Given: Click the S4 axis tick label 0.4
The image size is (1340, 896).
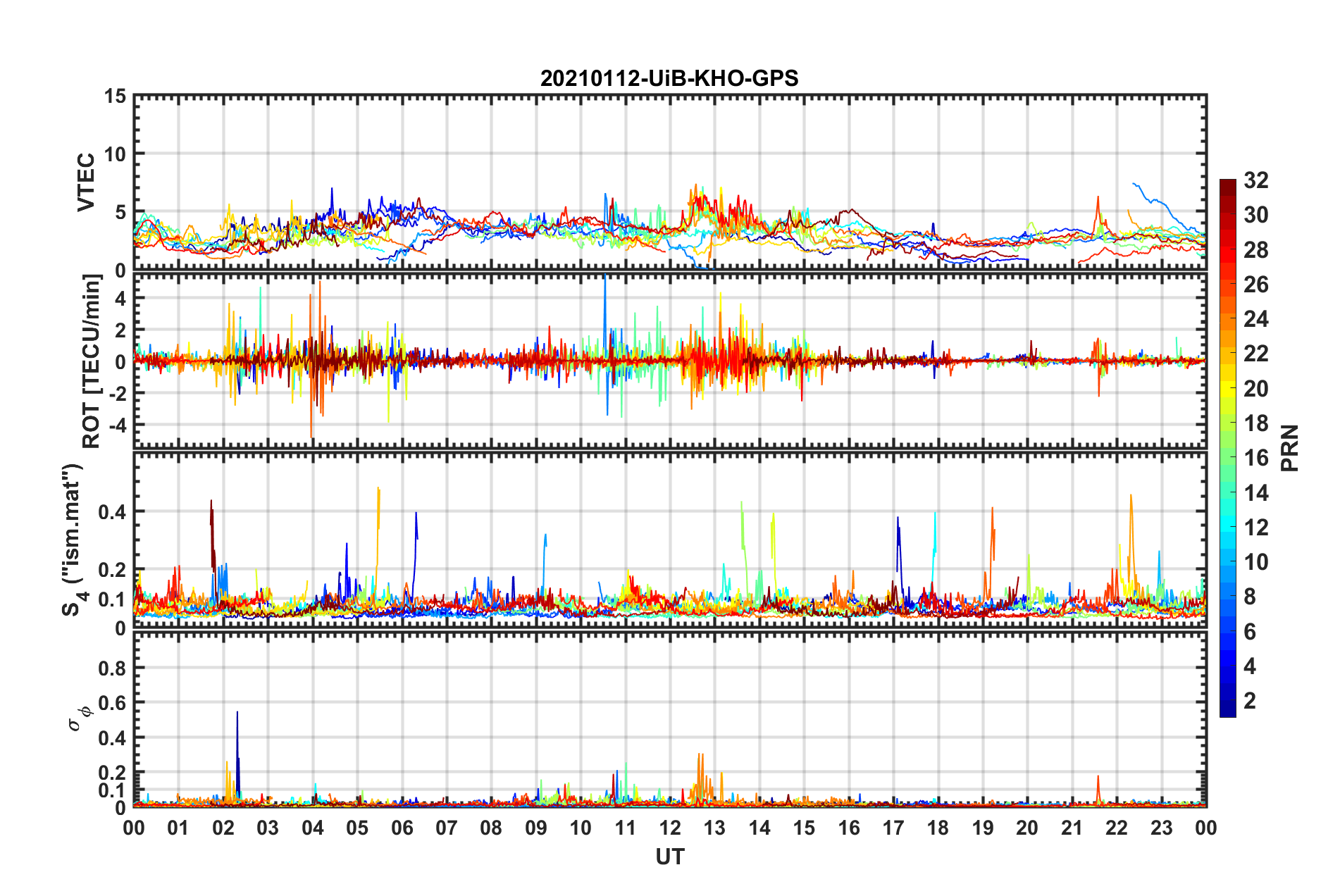Looking at the screenshot, I should [x=113, y=512].
